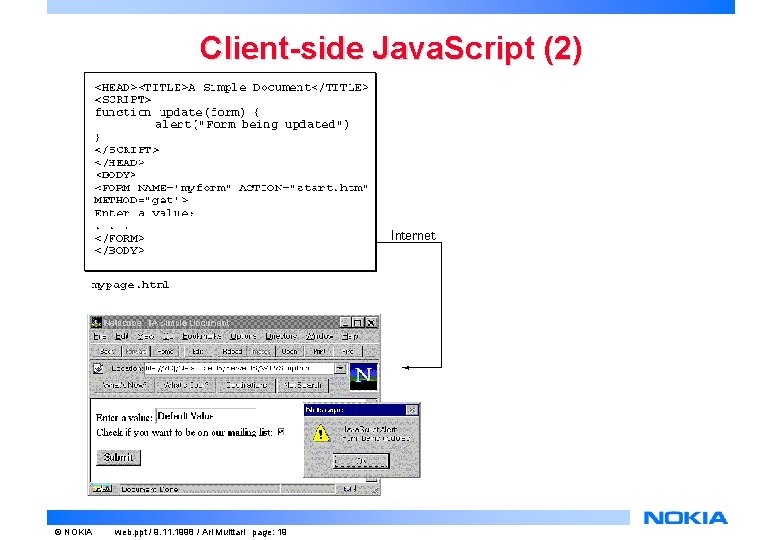780x540 pixels.
Task: Click the Submit form button
Action: click(118, 457)
